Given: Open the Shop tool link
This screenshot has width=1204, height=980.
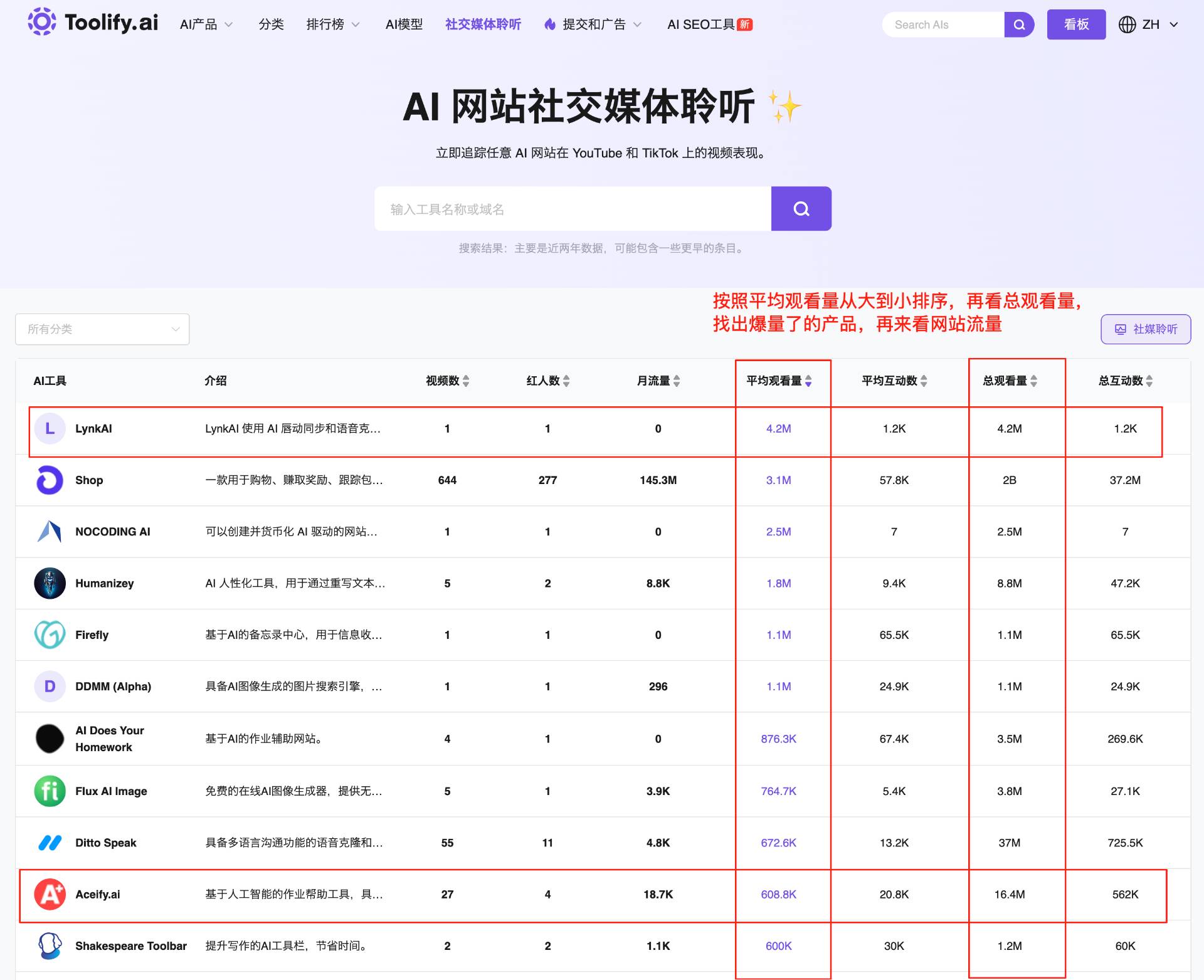Looking at the screenshot, I should [x=89, y=480].
